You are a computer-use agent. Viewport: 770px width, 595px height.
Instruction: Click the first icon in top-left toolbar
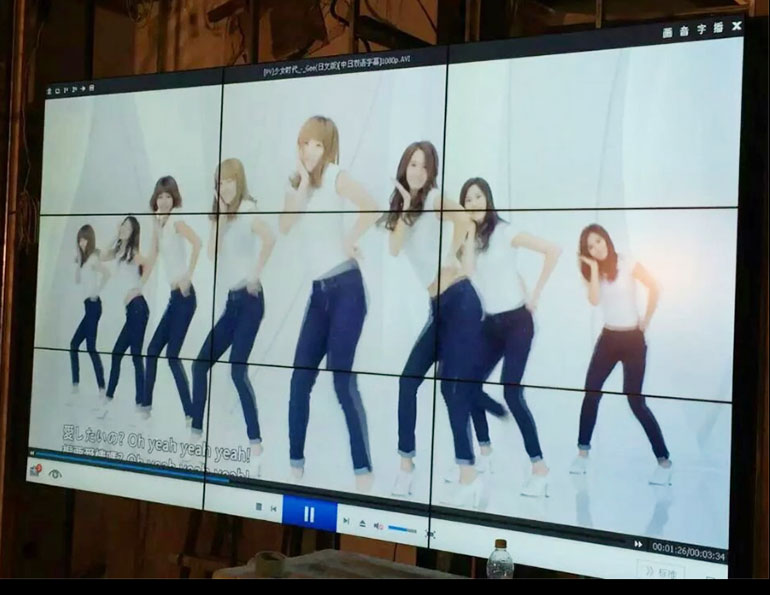click(x=49, y=91)
